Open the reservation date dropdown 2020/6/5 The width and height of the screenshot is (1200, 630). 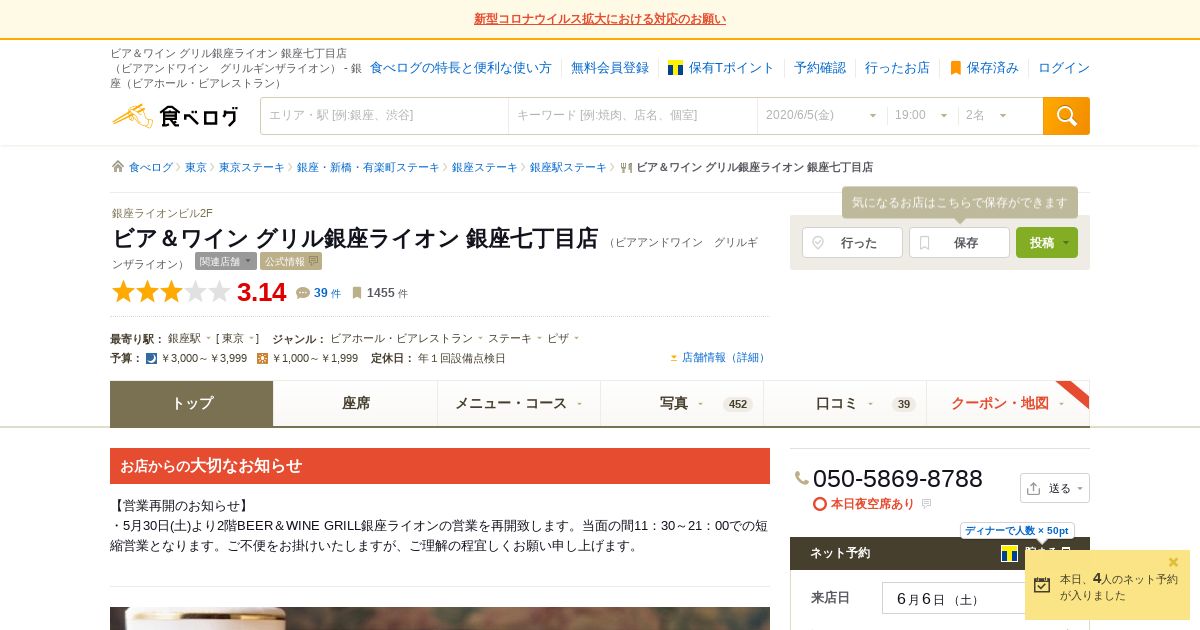click(822, 116)
